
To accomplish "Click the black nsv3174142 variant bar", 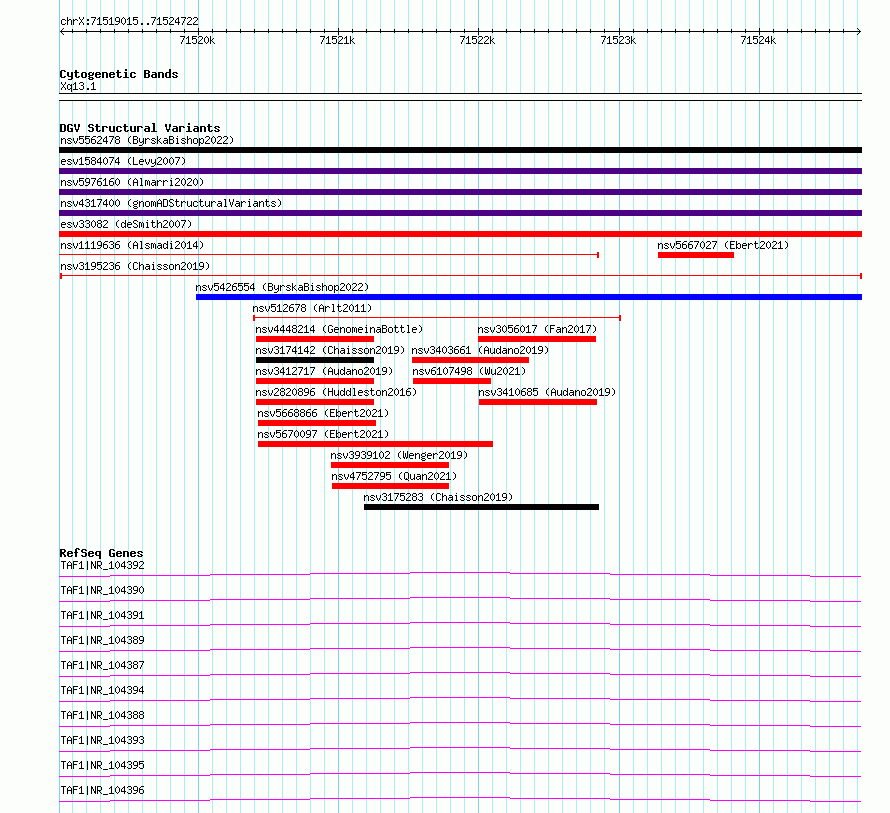I will [x=315, y=360].
